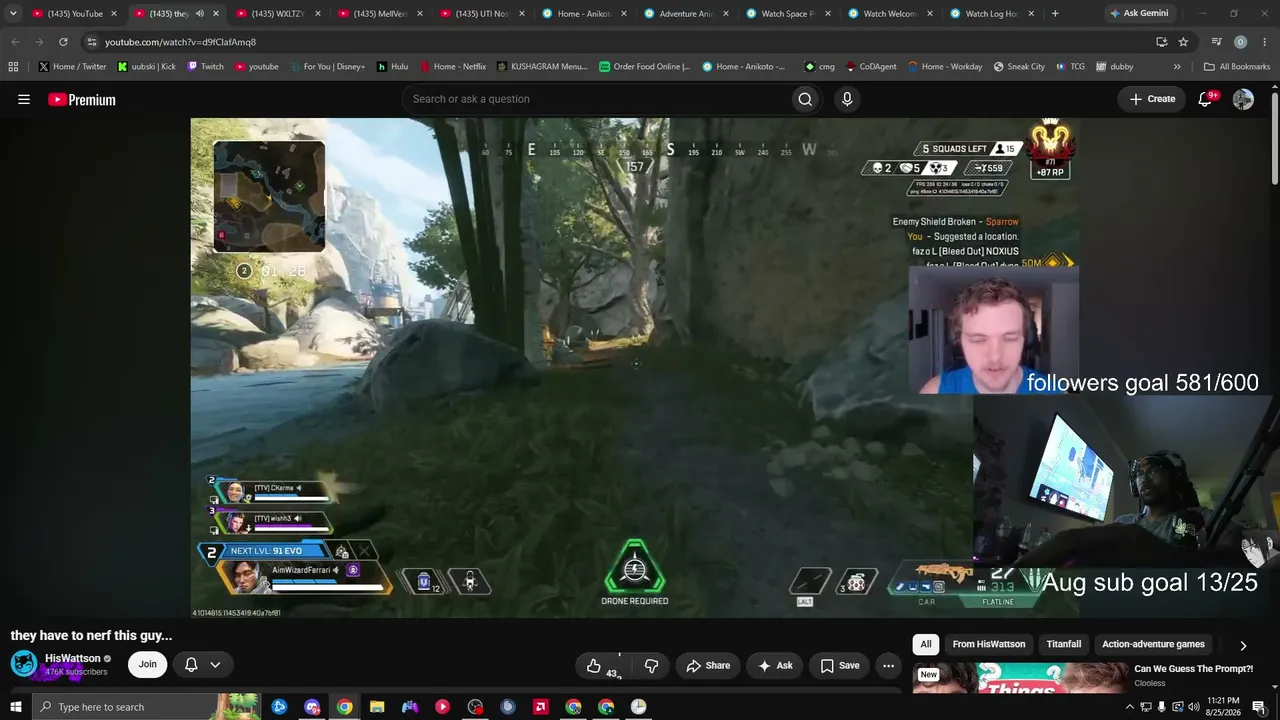This screenshot has width=1280, height=720.
Task: Open Chrome apps grid shortcut
Action: 13,67
